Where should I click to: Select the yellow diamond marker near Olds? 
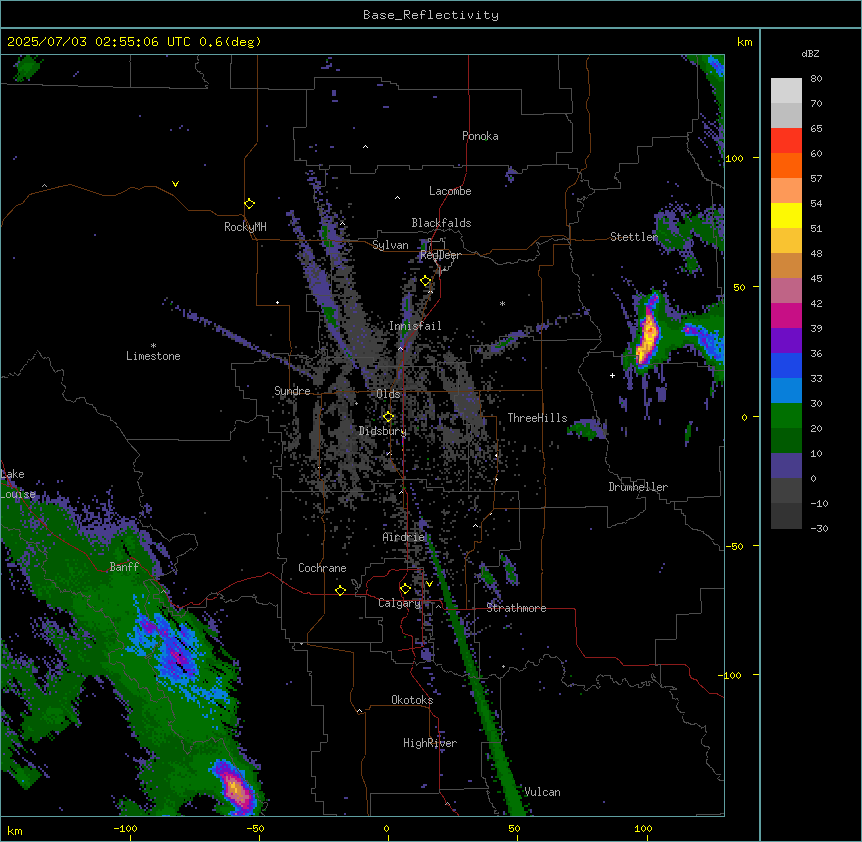coord(388,417)
